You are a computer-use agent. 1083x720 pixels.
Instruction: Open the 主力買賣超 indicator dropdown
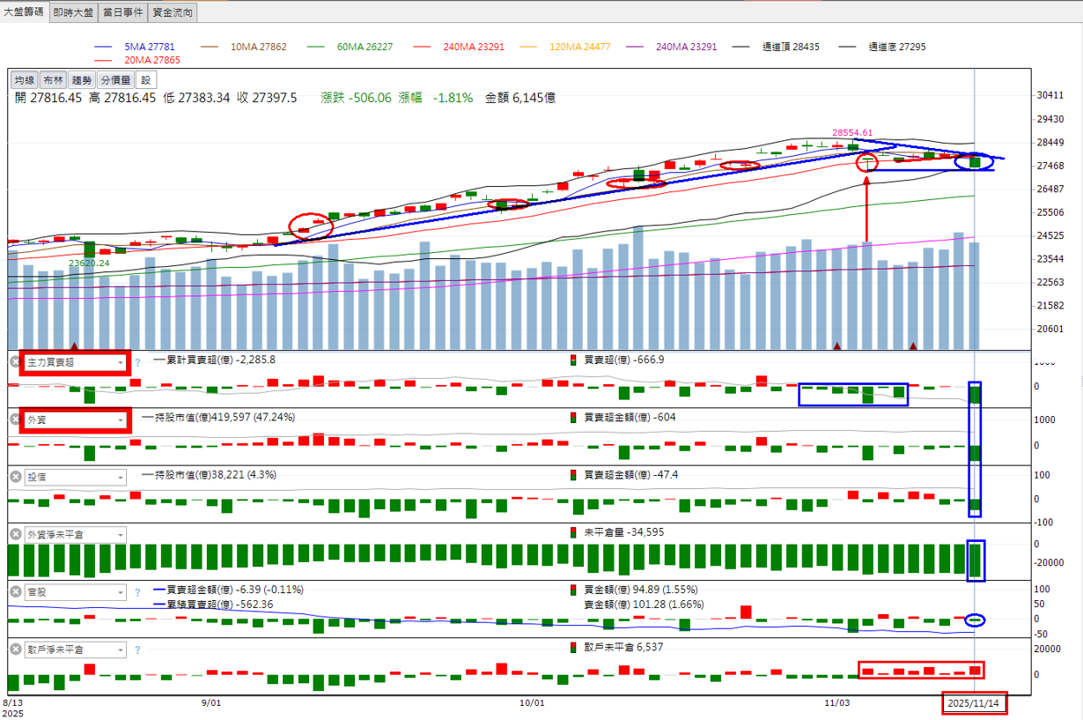coord(75,362)
